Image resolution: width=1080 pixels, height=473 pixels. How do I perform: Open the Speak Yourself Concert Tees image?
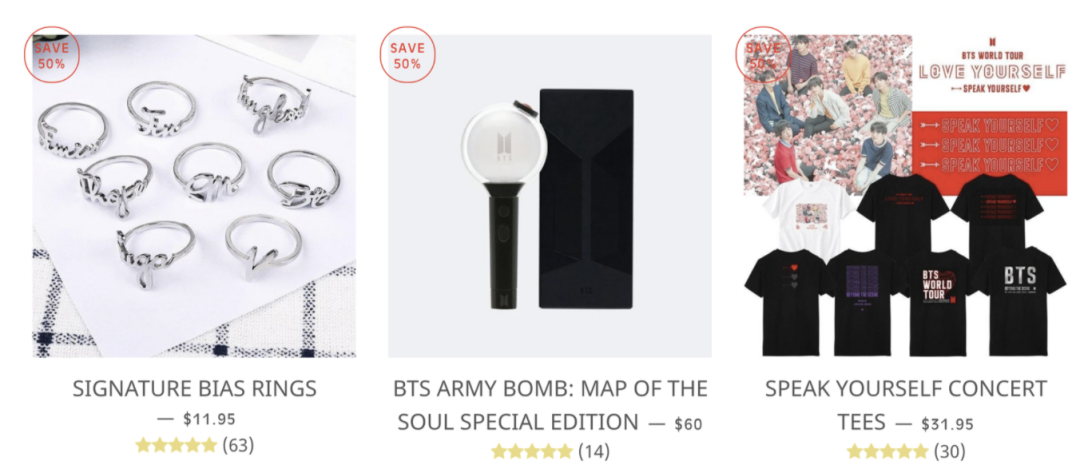click(906, 196)
